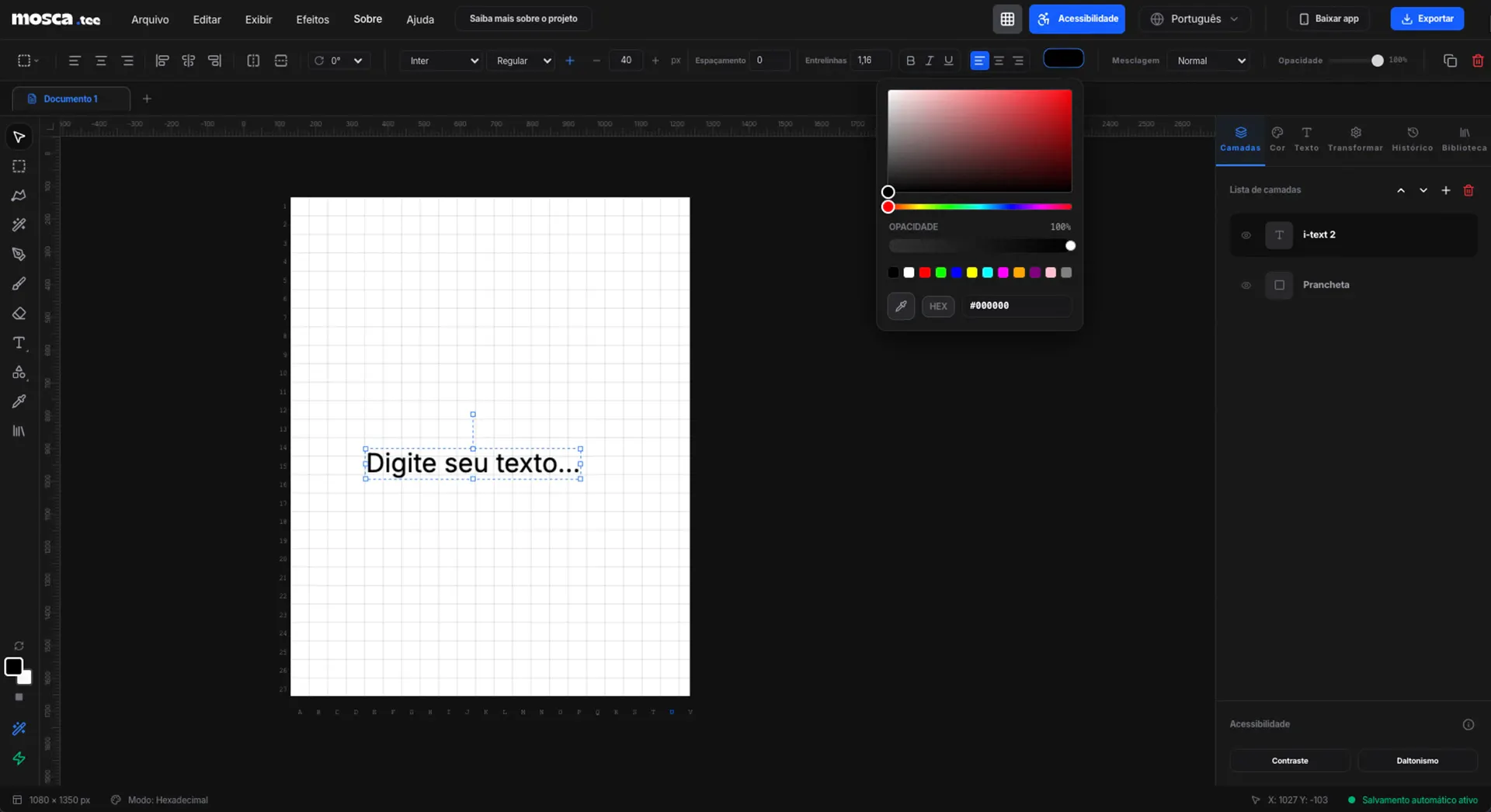Click the blue magic effects icon
Image resolution: width=1491 pixels, height=812 pixels.
[x=19, y=729]
